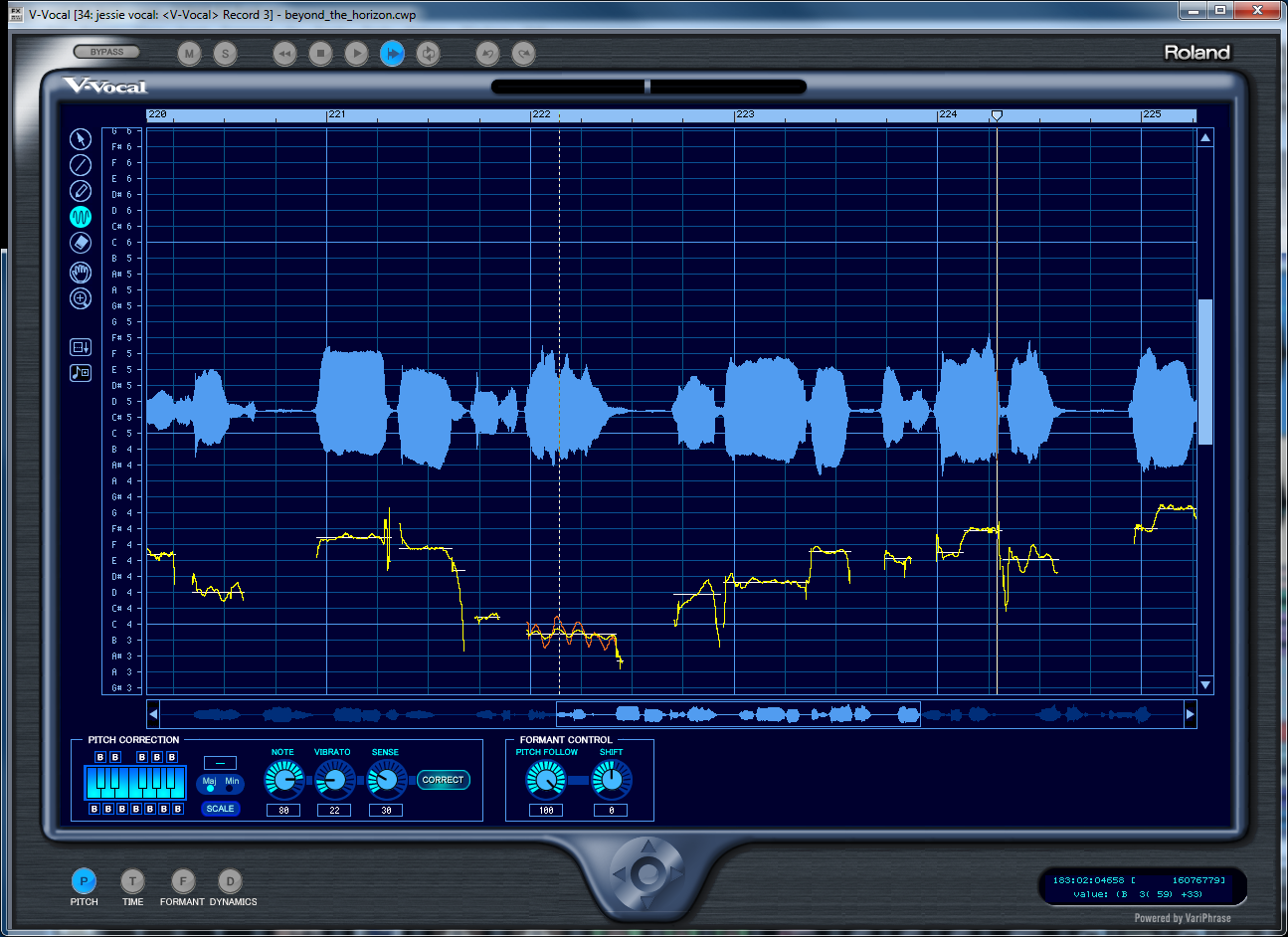Viewport: 1288px width, 937px height.
Task: Click the view-follow icon below the Zoom tool
Action: pyautogui.click(x=81, y=347)
